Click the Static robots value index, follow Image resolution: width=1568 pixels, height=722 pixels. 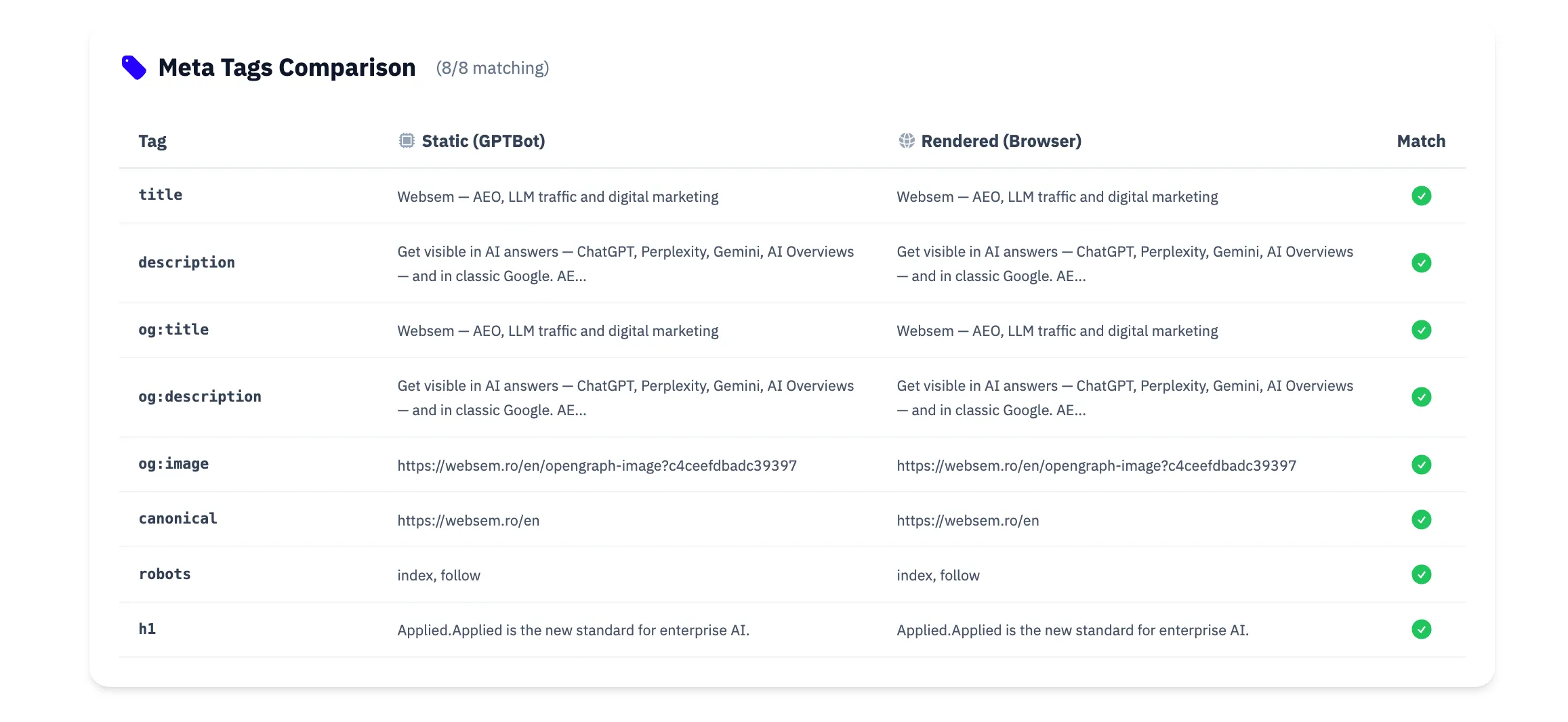point(438,576)
